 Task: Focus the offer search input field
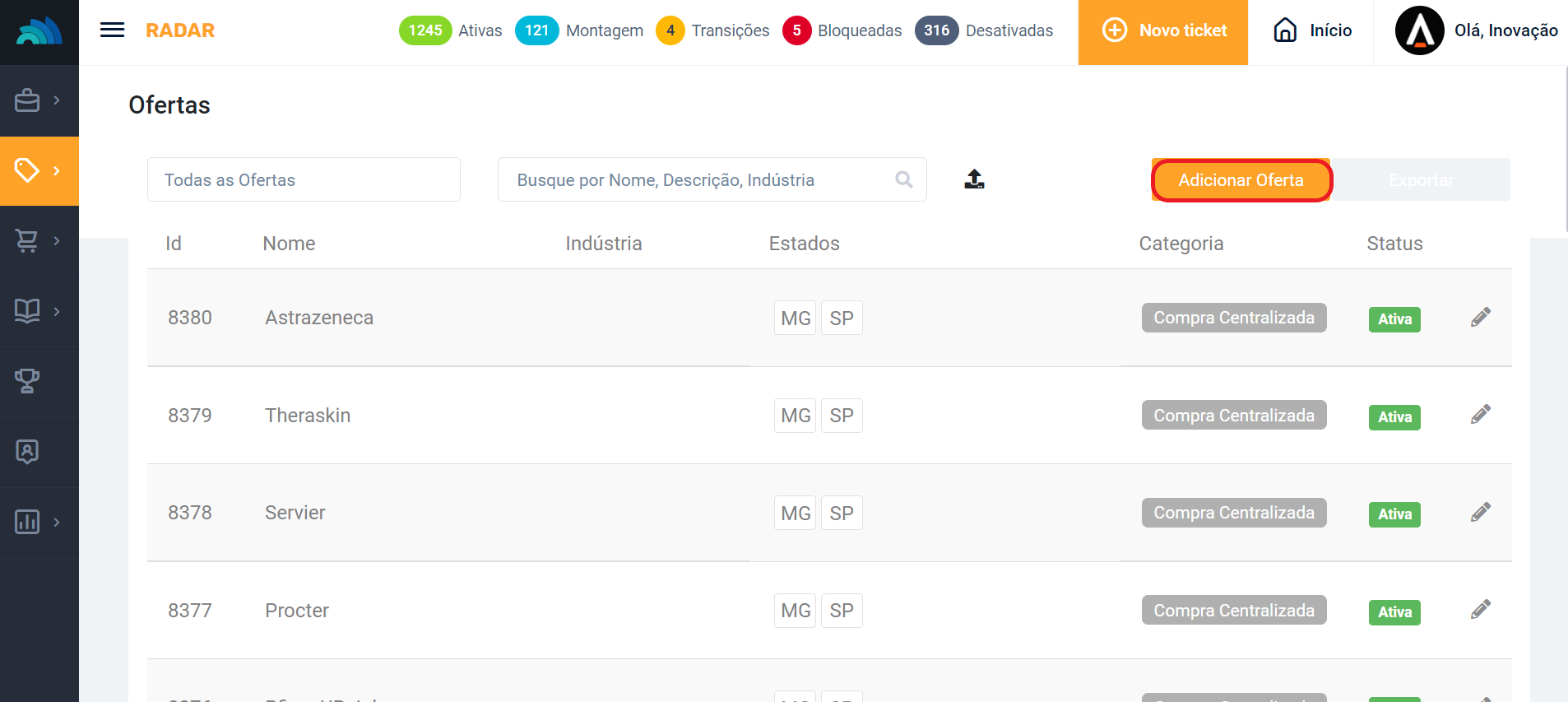(x=699, y=179)
